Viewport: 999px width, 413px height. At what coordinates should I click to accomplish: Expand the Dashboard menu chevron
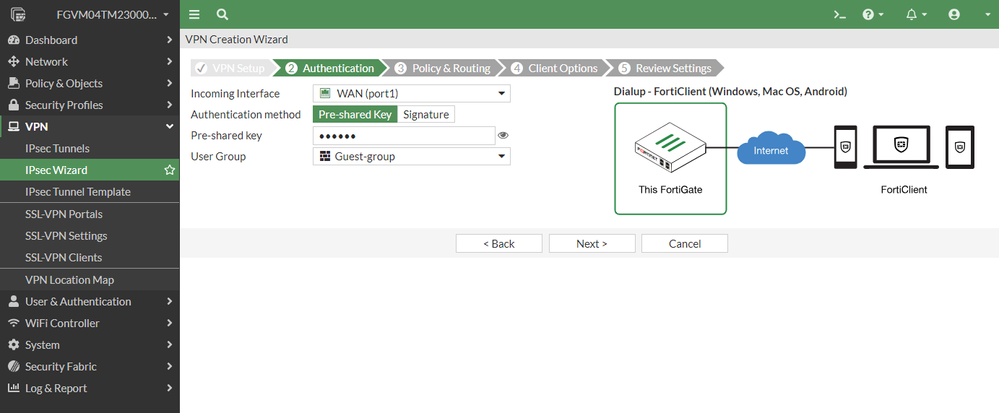point(169,40)
